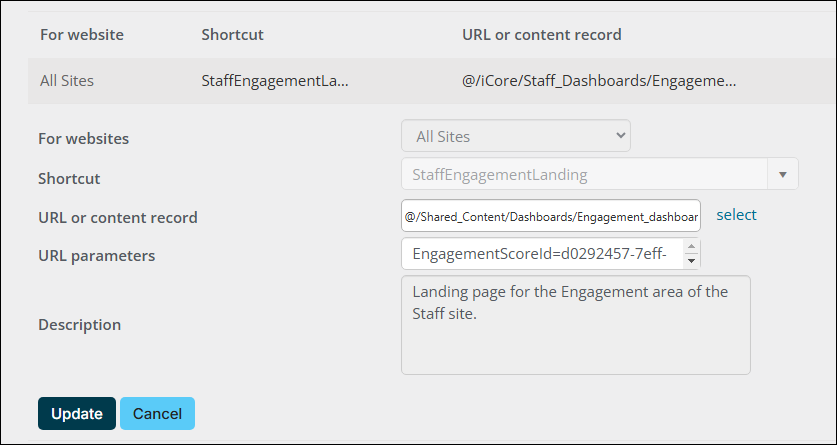Cancel the shortcut edit
The image size is (837, 445).
pos(157,414)
